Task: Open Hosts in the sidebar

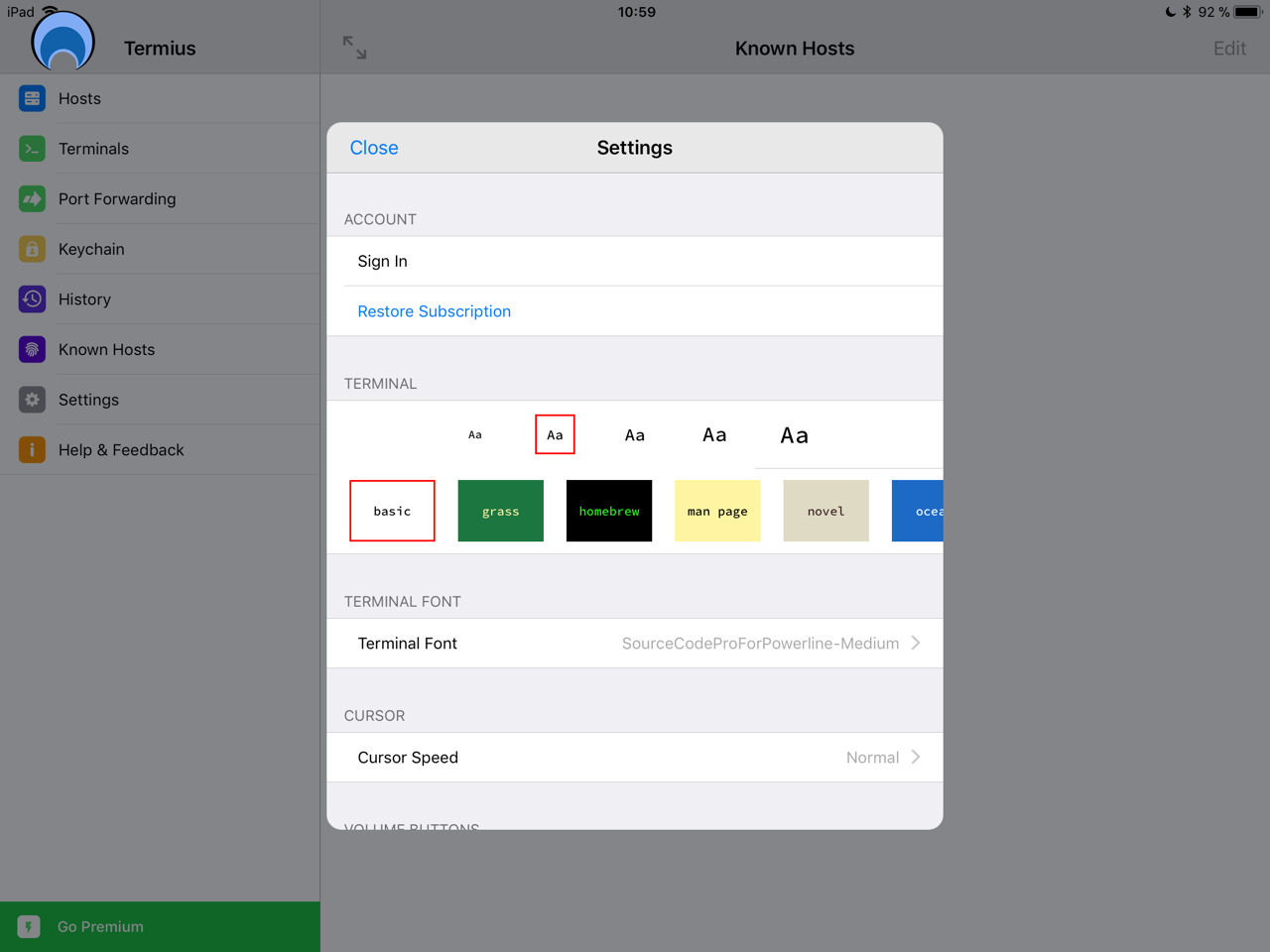Action: (160, 98)
